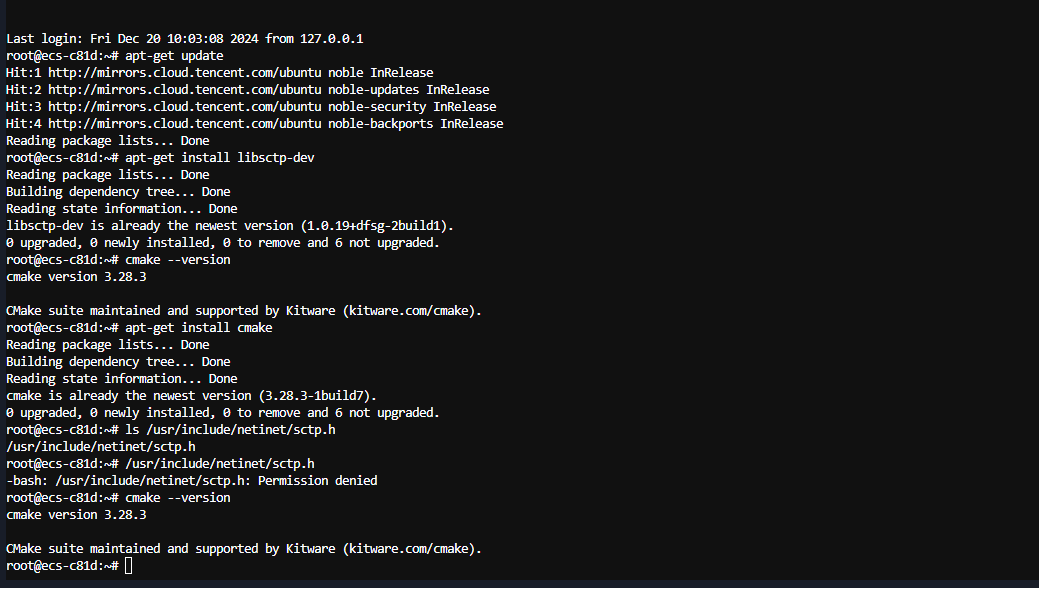
Task: Select the apt-get update command text
Action: (x=174, y=56)
